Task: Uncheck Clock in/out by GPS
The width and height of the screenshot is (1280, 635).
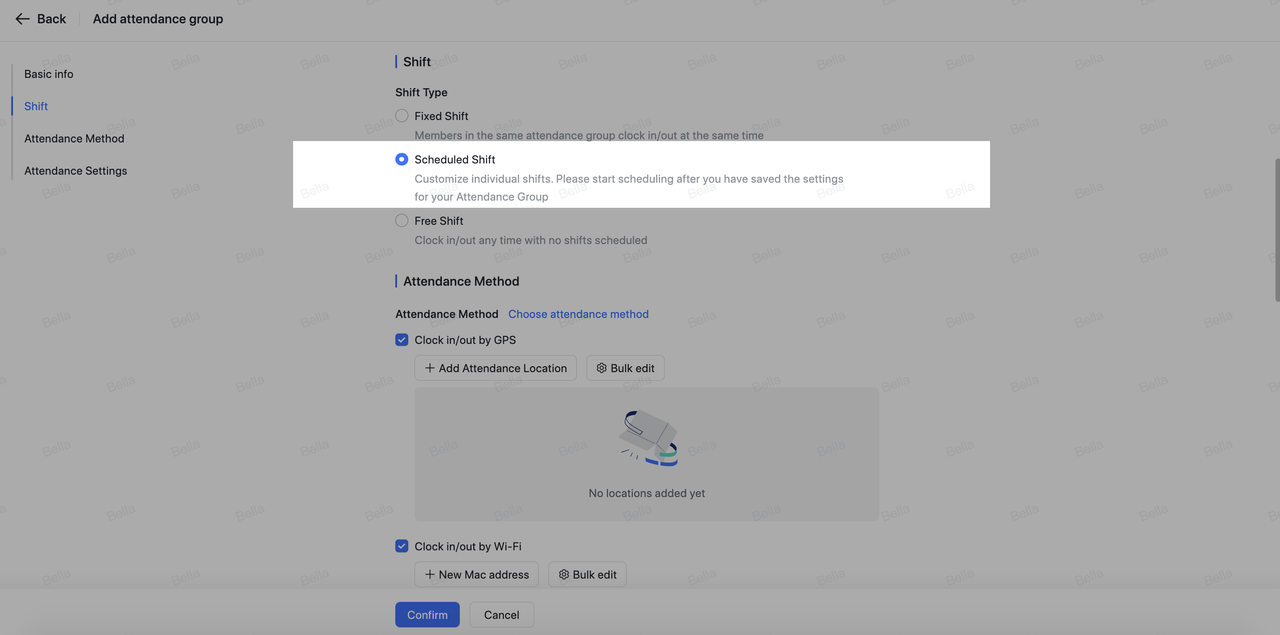Action: pyautogui.click(x=402, y=340)
